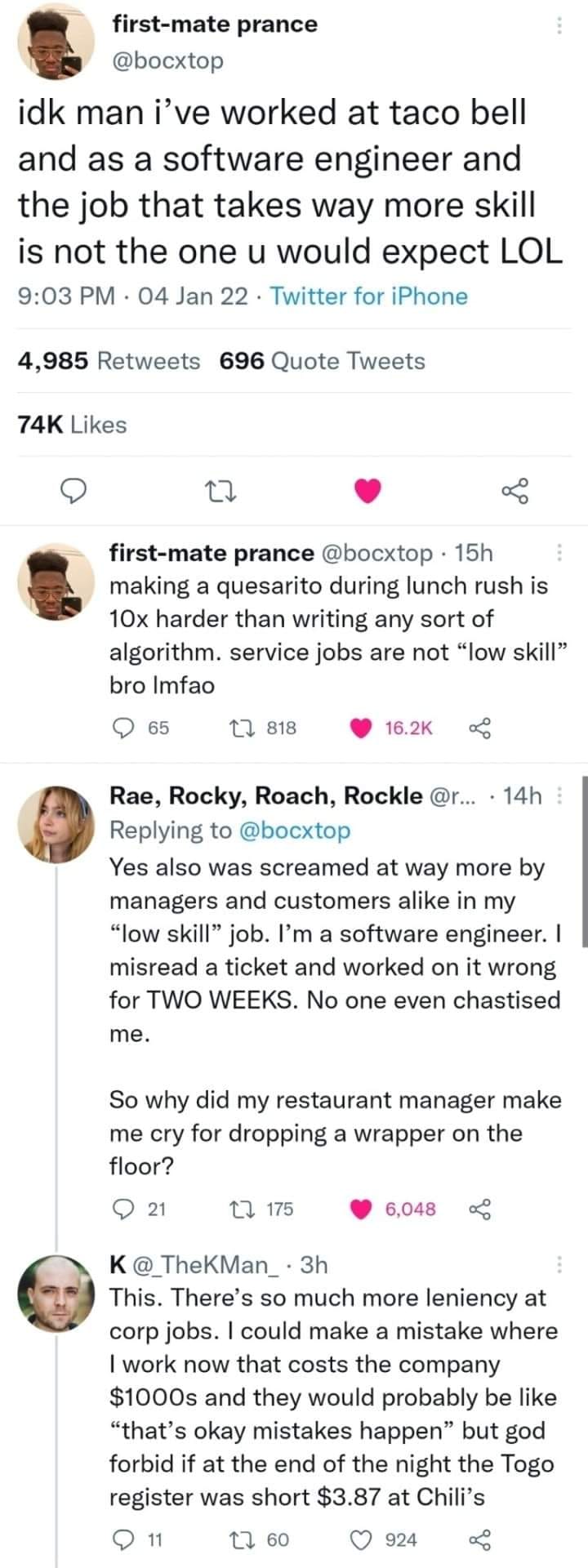The width and height of the screenshot is (588, 1568).
Task: Open the share icon on the main tweet
Action: [x=514, y=492]
